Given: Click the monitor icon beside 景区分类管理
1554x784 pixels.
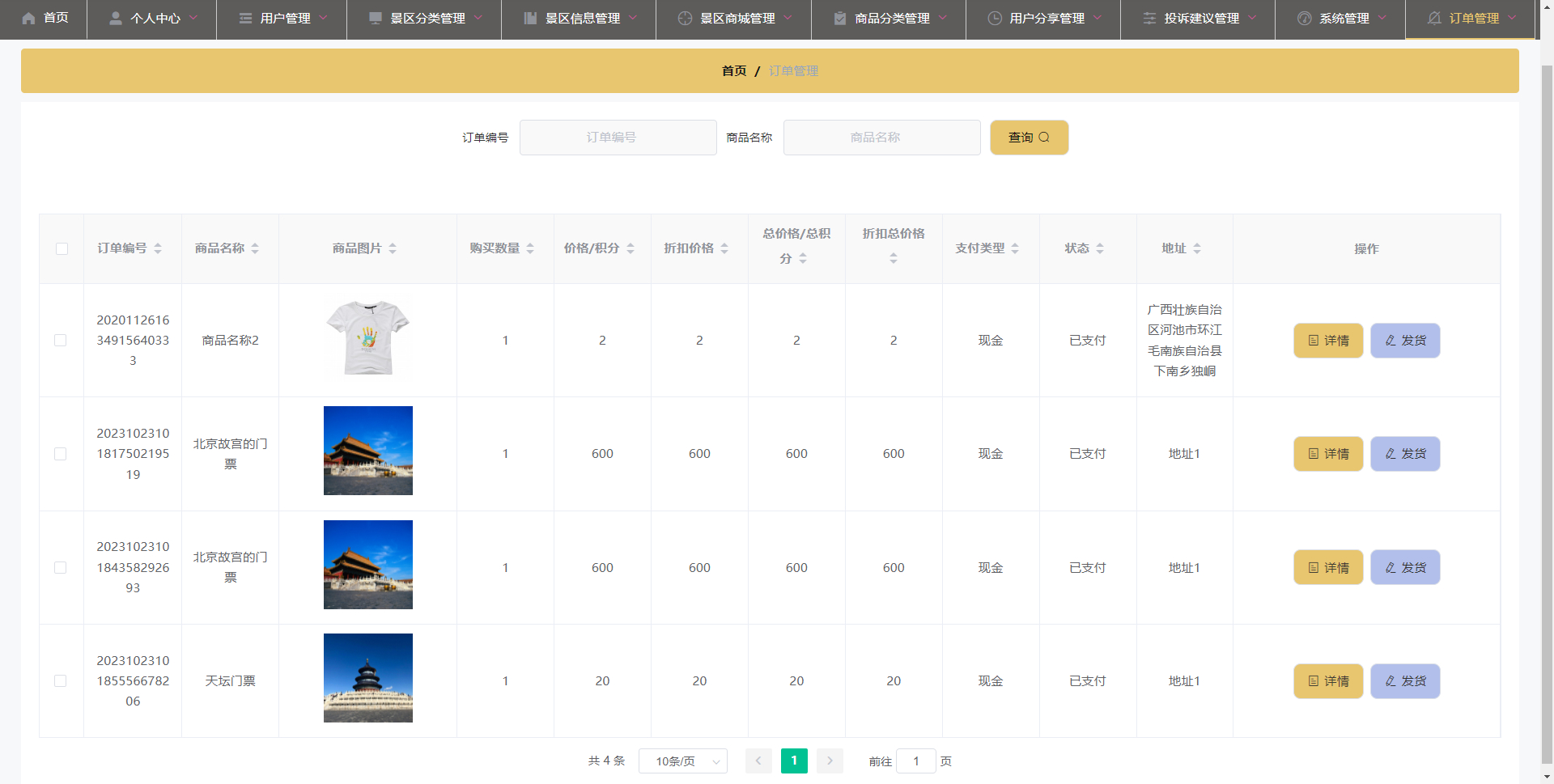Looking at the screenshot, I should click(376, 18).
